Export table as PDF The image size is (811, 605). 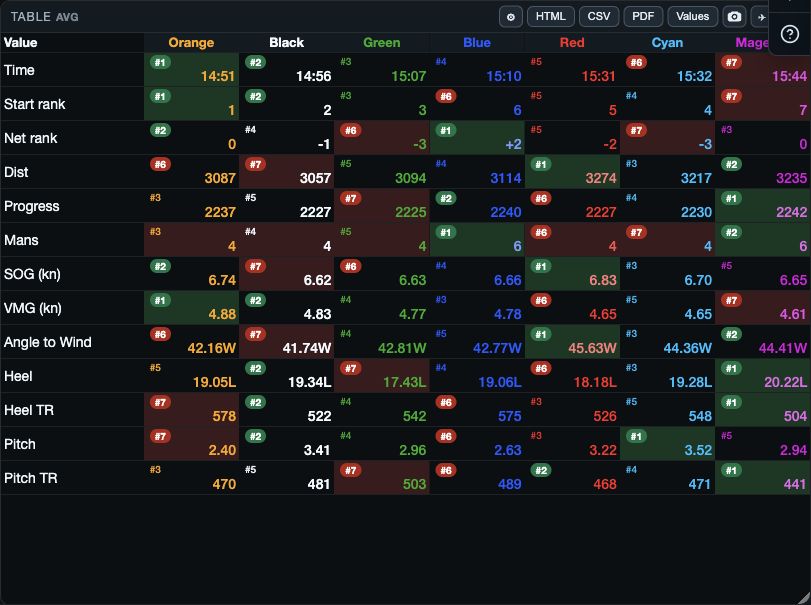[643, 17]
